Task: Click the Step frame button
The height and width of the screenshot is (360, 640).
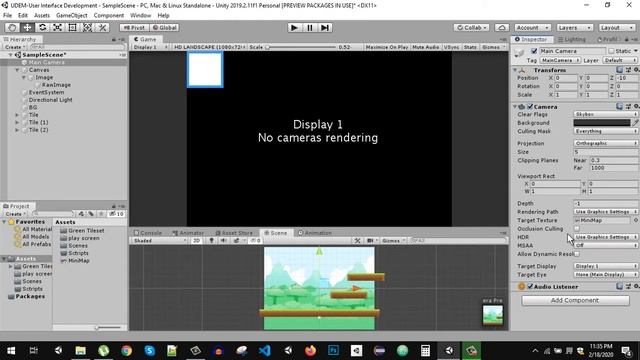Action: [x=325, y=28]
